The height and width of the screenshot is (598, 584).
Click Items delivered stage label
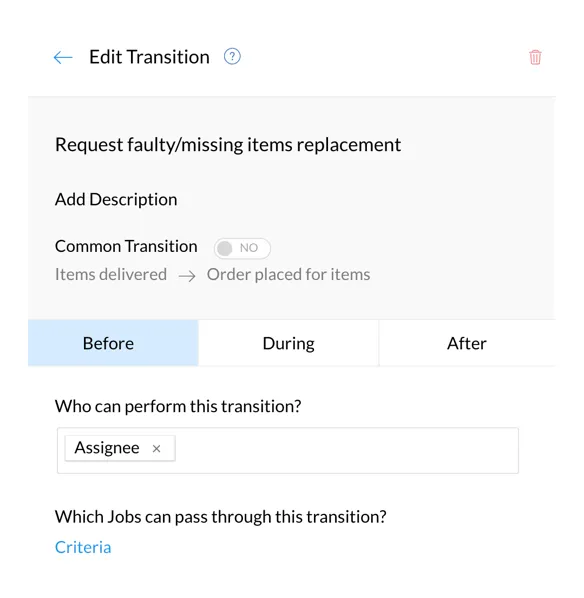[x=111, y=274]
